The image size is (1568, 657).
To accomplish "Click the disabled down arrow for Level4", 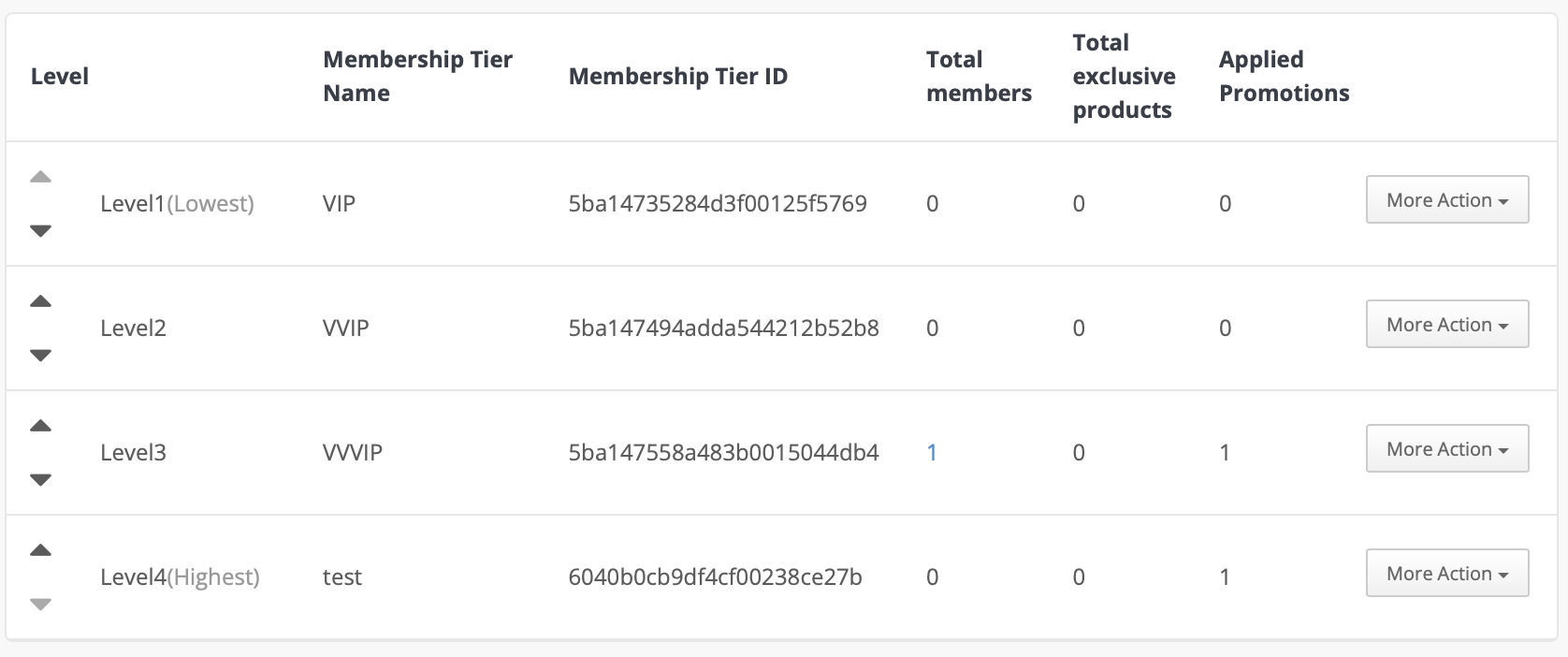I will pyautogui.click(x=40, y=604).
